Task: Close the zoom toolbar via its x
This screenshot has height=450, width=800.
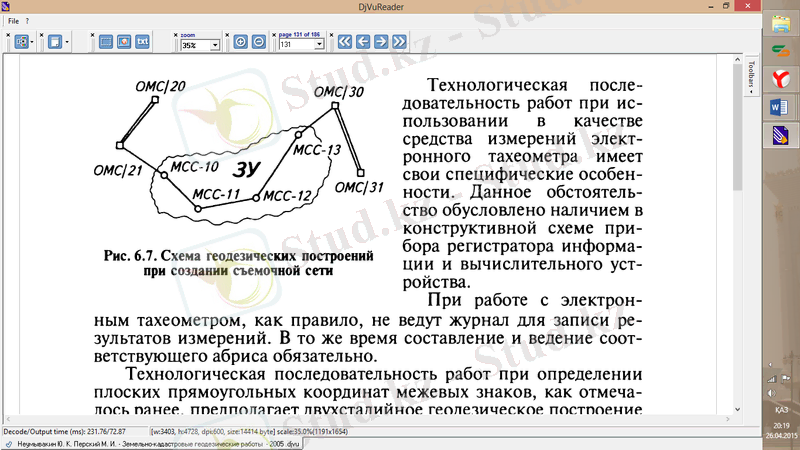Action: point(176,35)
